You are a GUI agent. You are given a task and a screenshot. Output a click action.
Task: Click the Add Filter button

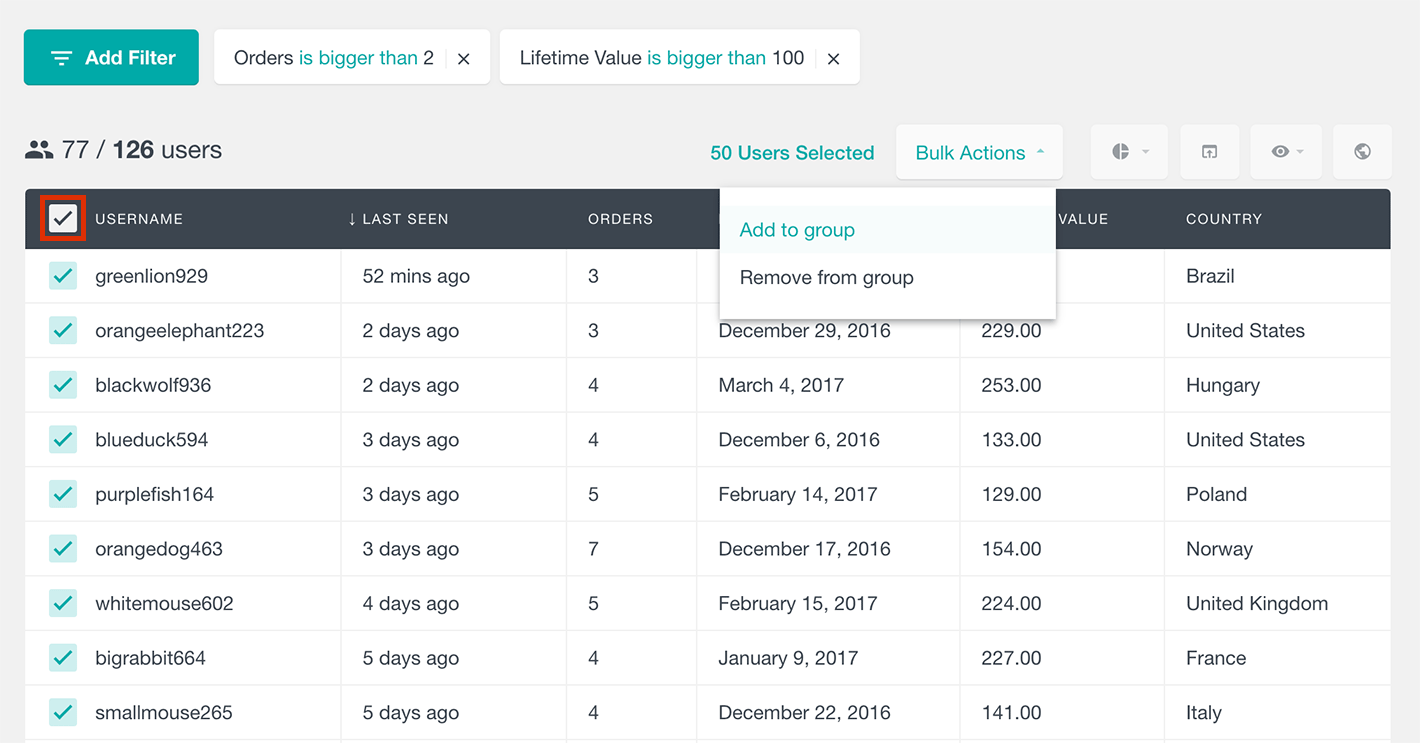coord(111,57)
